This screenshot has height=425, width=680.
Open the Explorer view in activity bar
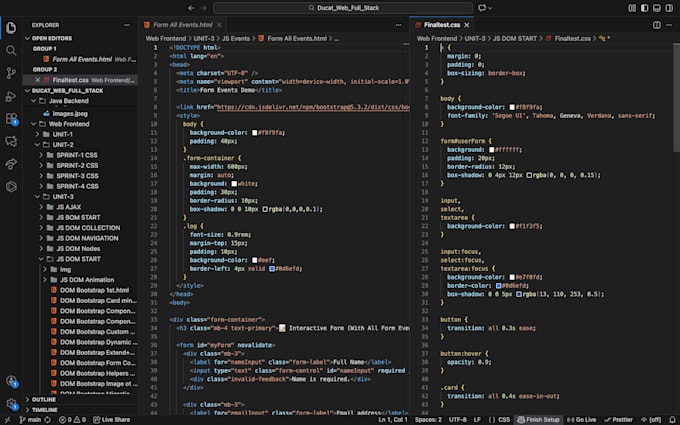[x=11, y=28]
